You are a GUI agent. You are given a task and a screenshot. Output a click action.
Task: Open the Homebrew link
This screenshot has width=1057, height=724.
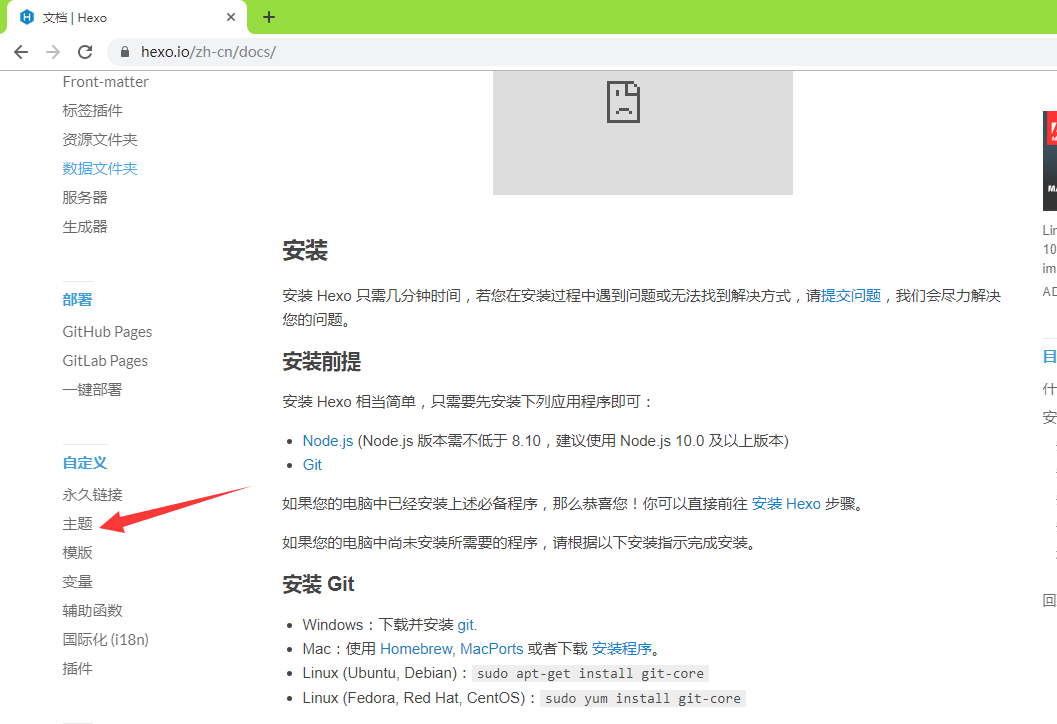click(418, 649)
